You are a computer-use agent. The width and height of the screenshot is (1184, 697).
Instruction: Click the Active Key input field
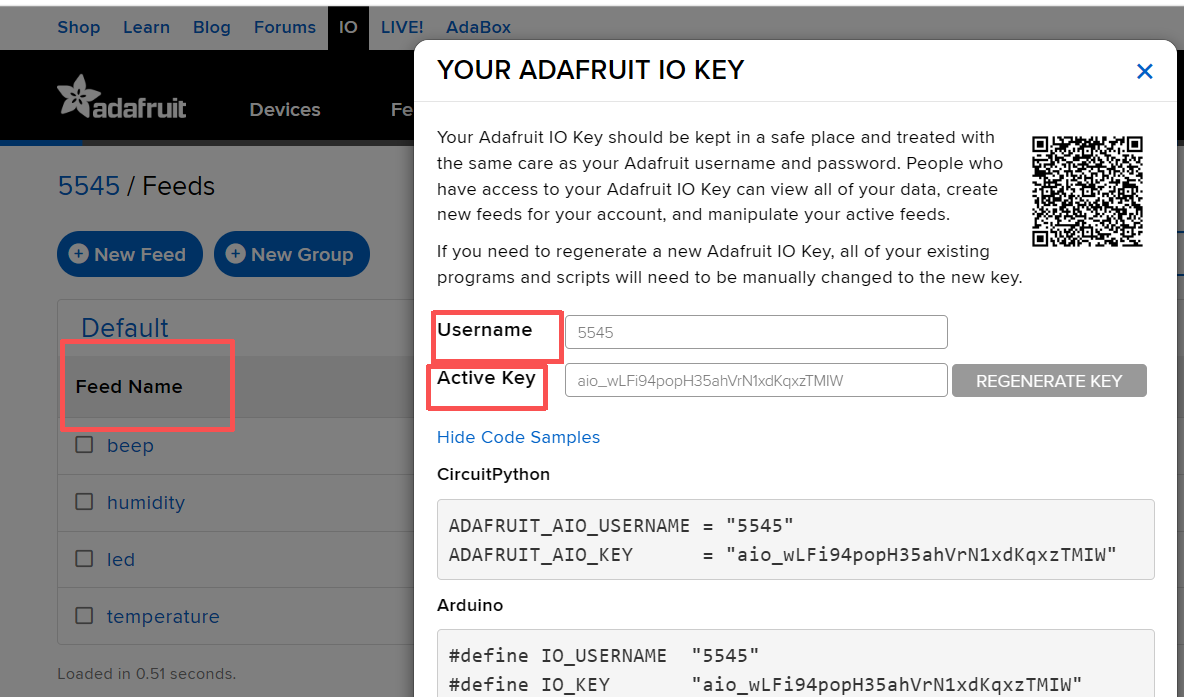[x=756, y=381]
